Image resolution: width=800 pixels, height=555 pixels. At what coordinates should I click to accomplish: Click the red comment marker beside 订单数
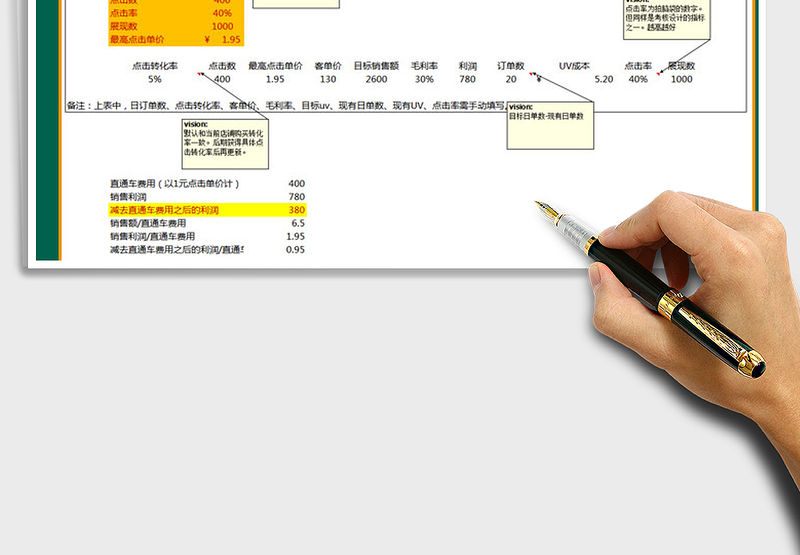(x=531, y=73)
